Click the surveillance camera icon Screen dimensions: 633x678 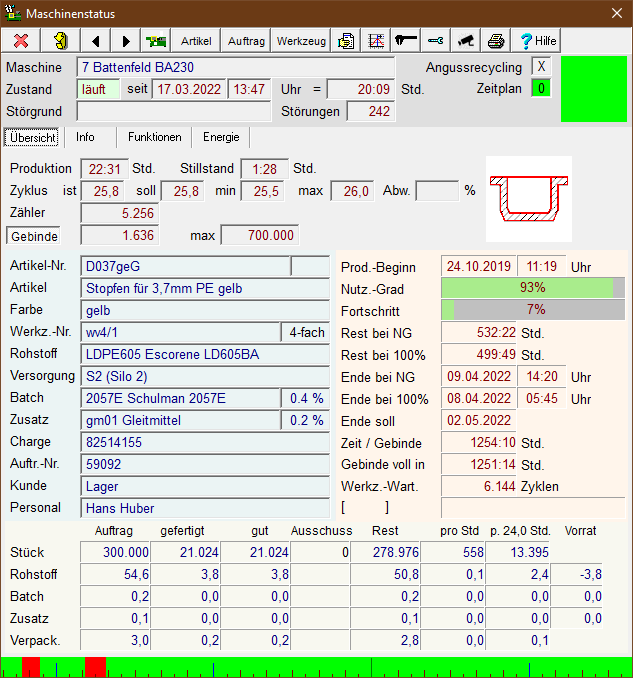click(465, 41)
